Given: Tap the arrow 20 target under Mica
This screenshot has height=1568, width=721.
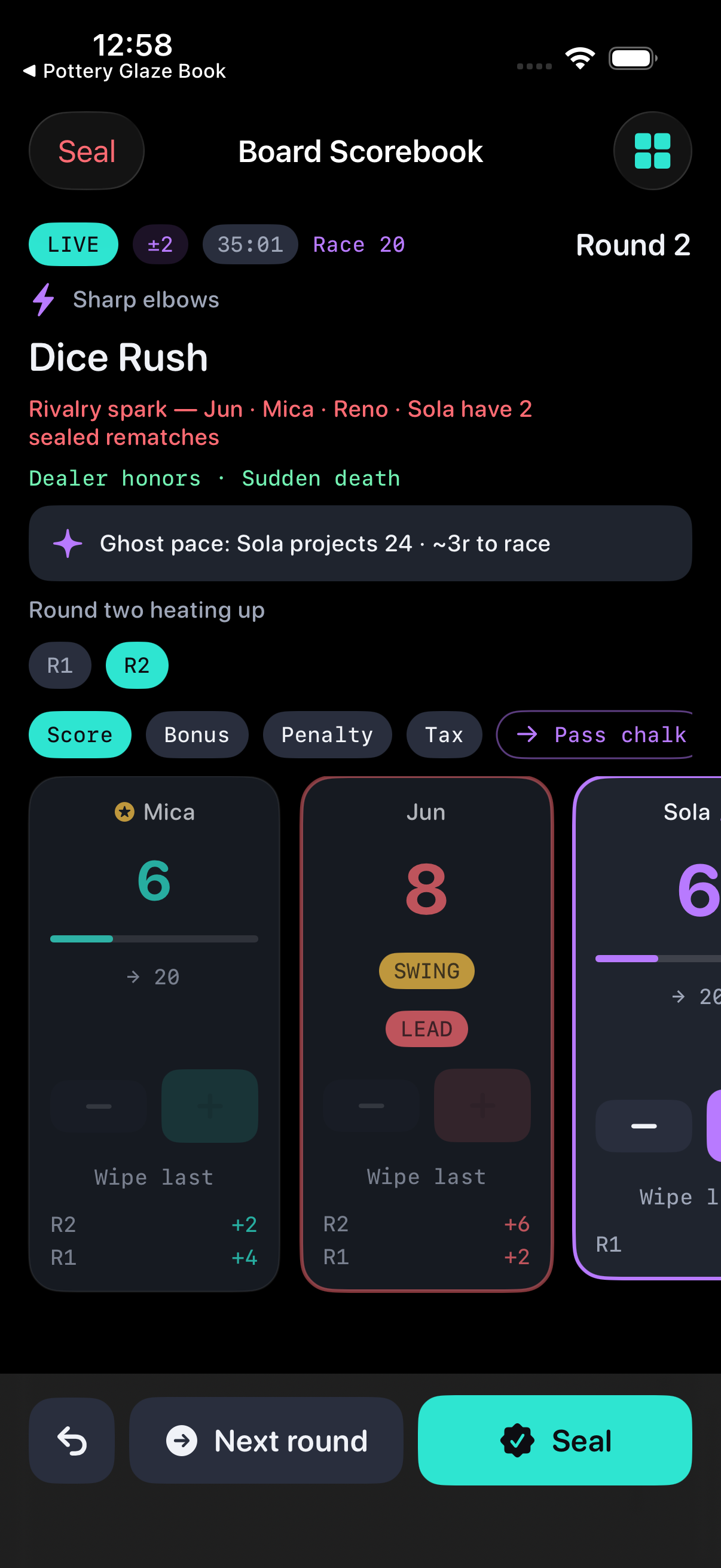Looking at the screenshot, I should click(154, 977).
